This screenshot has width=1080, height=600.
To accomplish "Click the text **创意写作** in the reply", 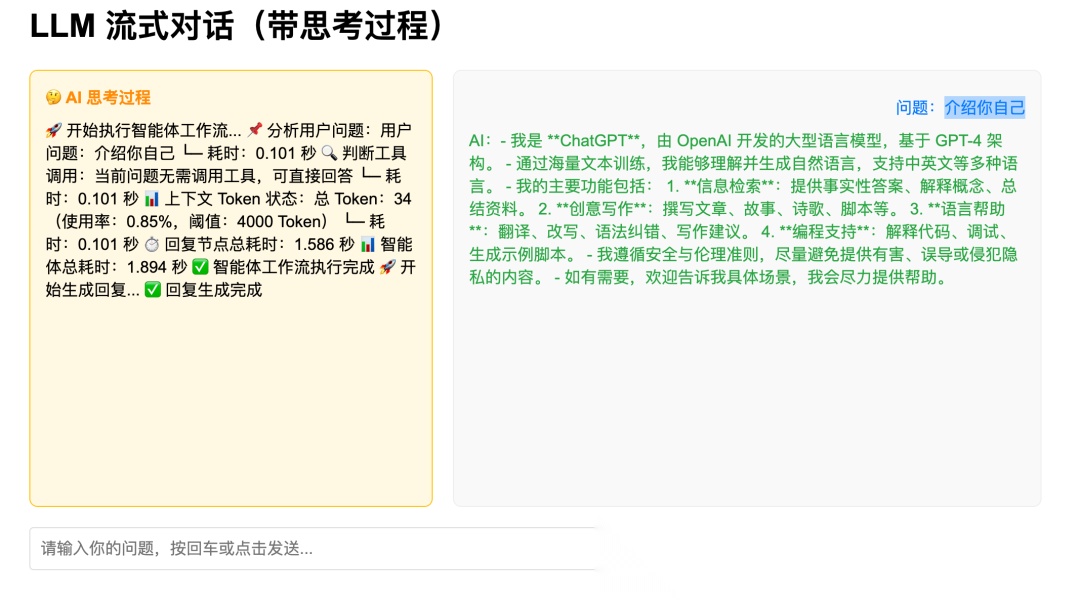I will [601, 209].
